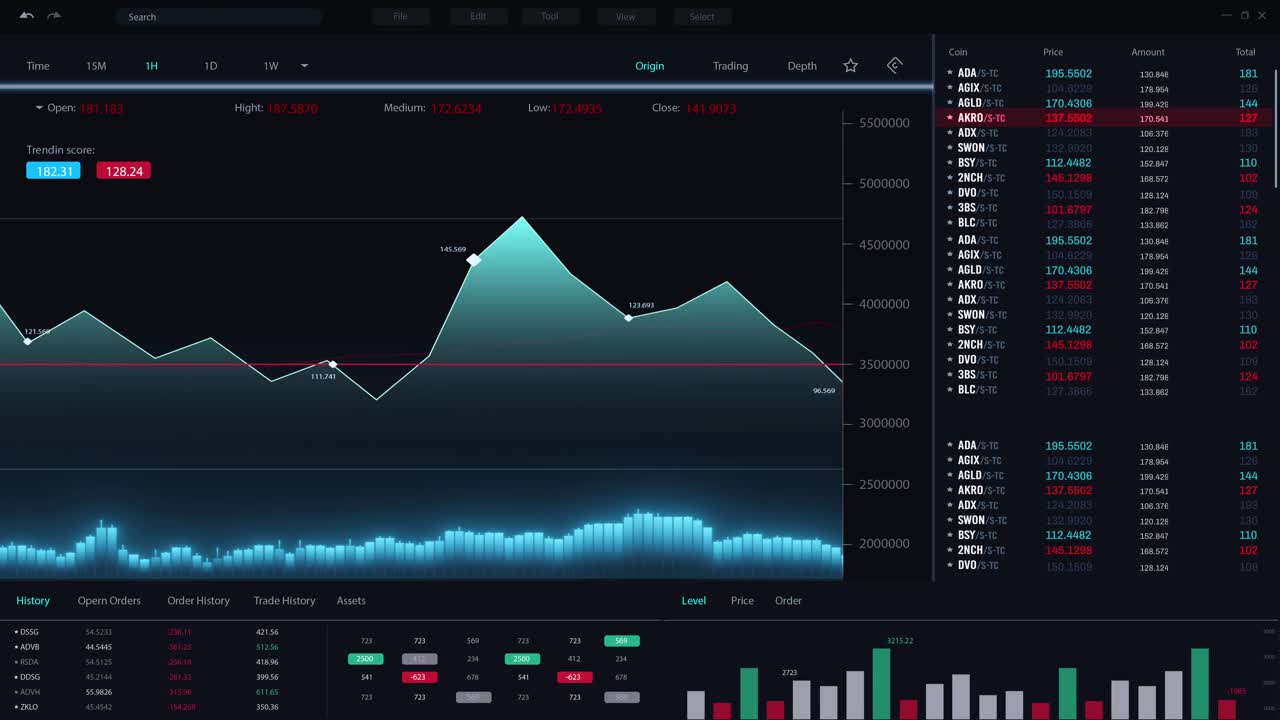This screenshot has width=1280, height=720.
Task: Click the blue 182.31 trend score badge
Action: [x=53, y=171]
